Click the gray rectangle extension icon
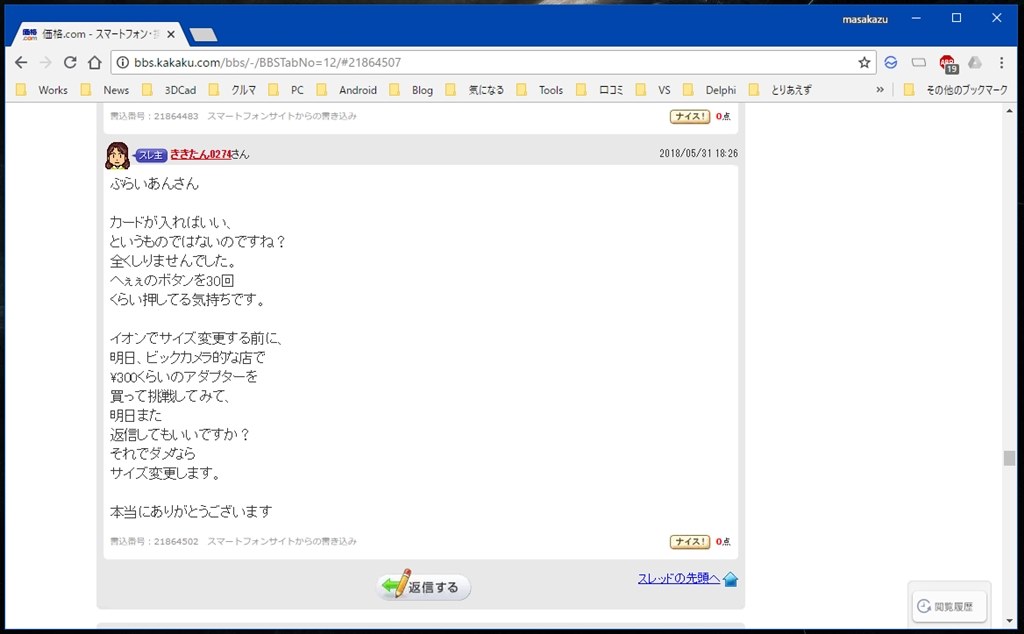Viewport: 1024px width, 634px height. point(919,63)
